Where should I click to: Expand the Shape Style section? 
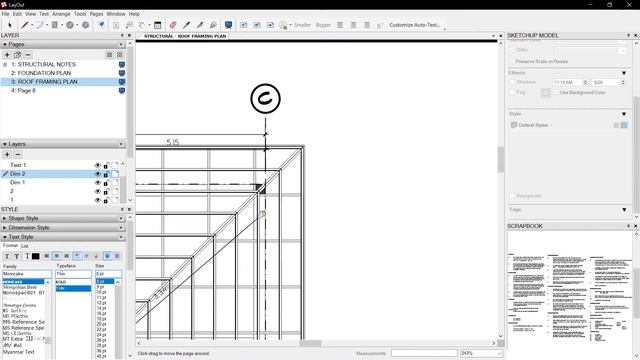4,218
